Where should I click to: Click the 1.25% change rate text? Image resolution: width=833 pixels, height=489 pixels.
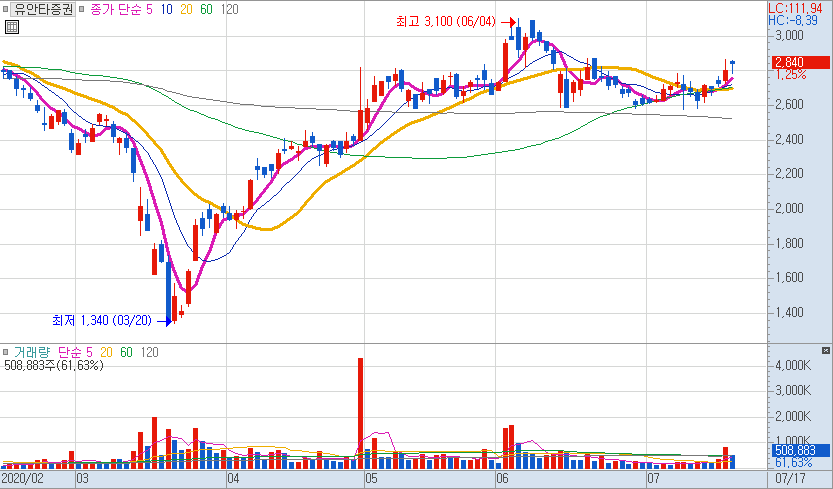click(x=791, y=75)
